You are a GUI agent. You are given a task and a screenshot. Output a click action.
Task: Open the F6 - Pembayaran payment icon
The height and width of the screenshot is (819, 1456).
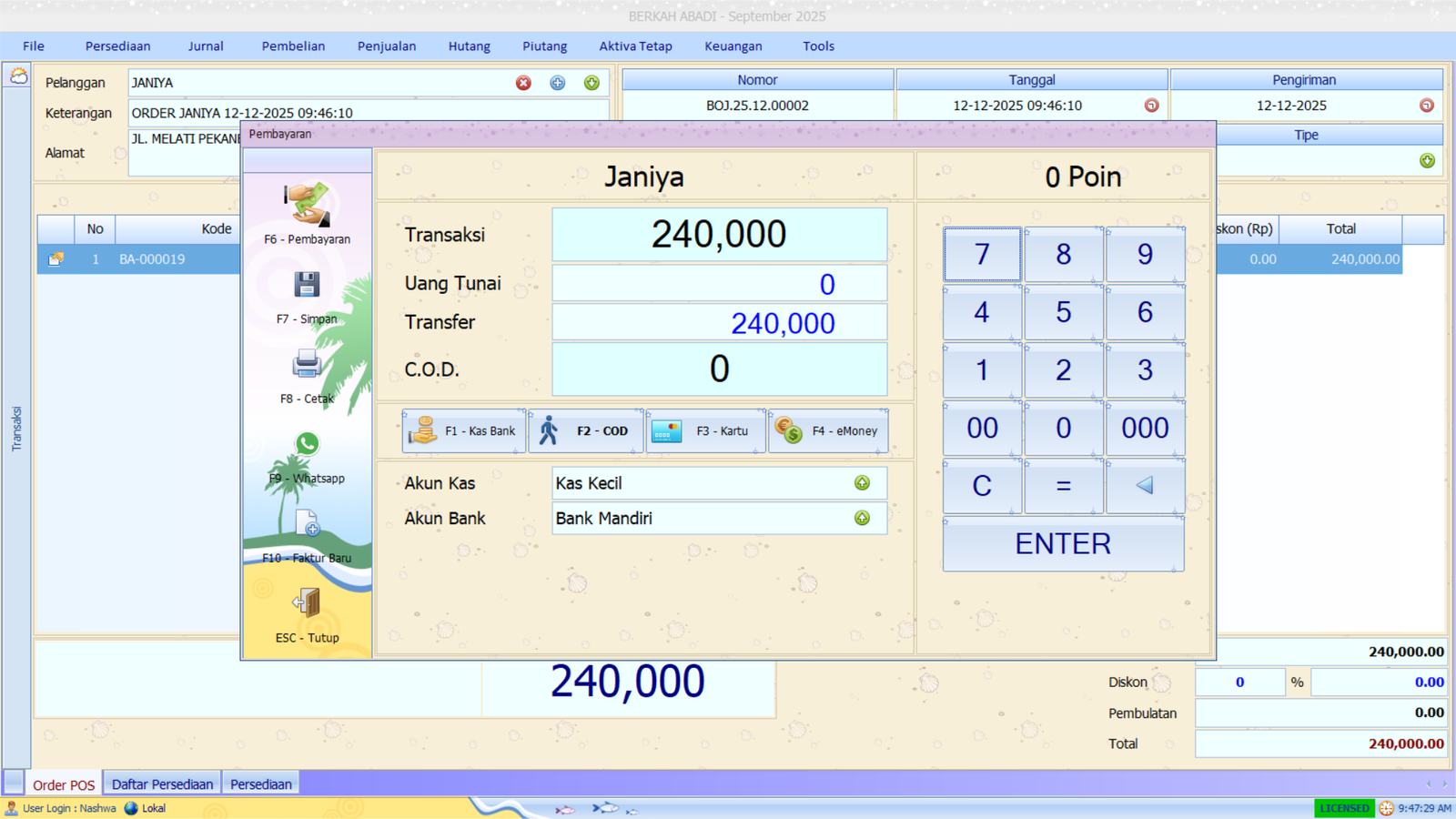click(307, 205)
